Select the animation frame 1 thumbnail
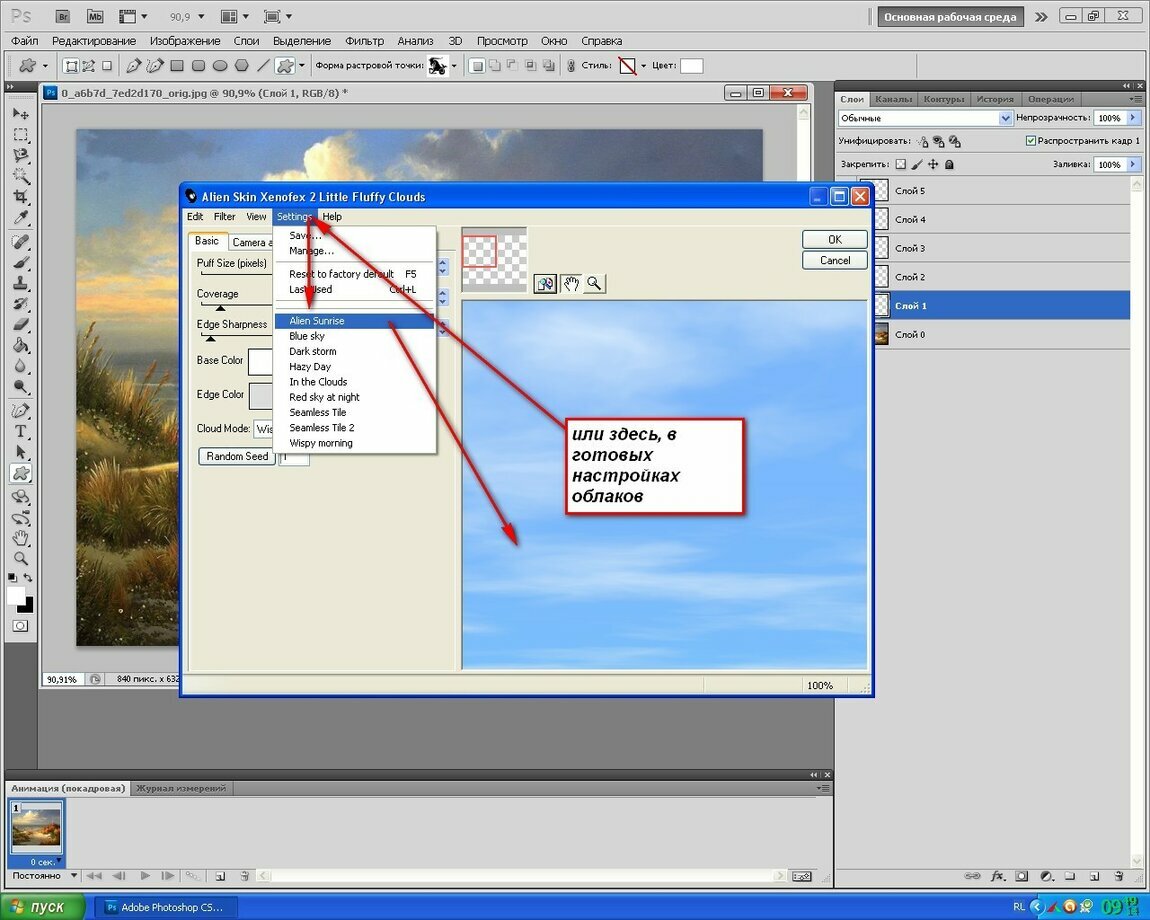 36,828
